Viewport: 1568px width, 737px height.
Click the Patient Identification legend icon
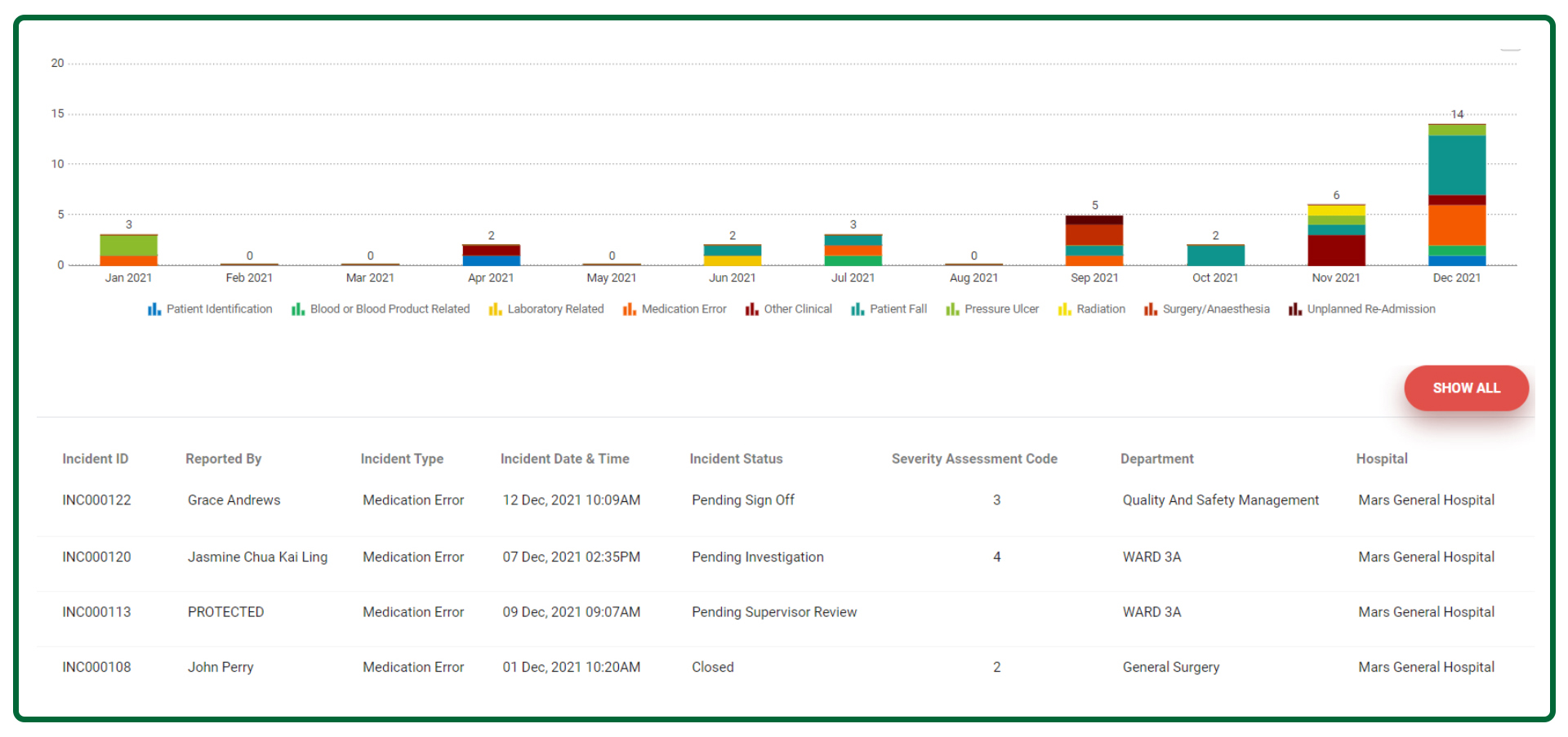tap(154, 309)
